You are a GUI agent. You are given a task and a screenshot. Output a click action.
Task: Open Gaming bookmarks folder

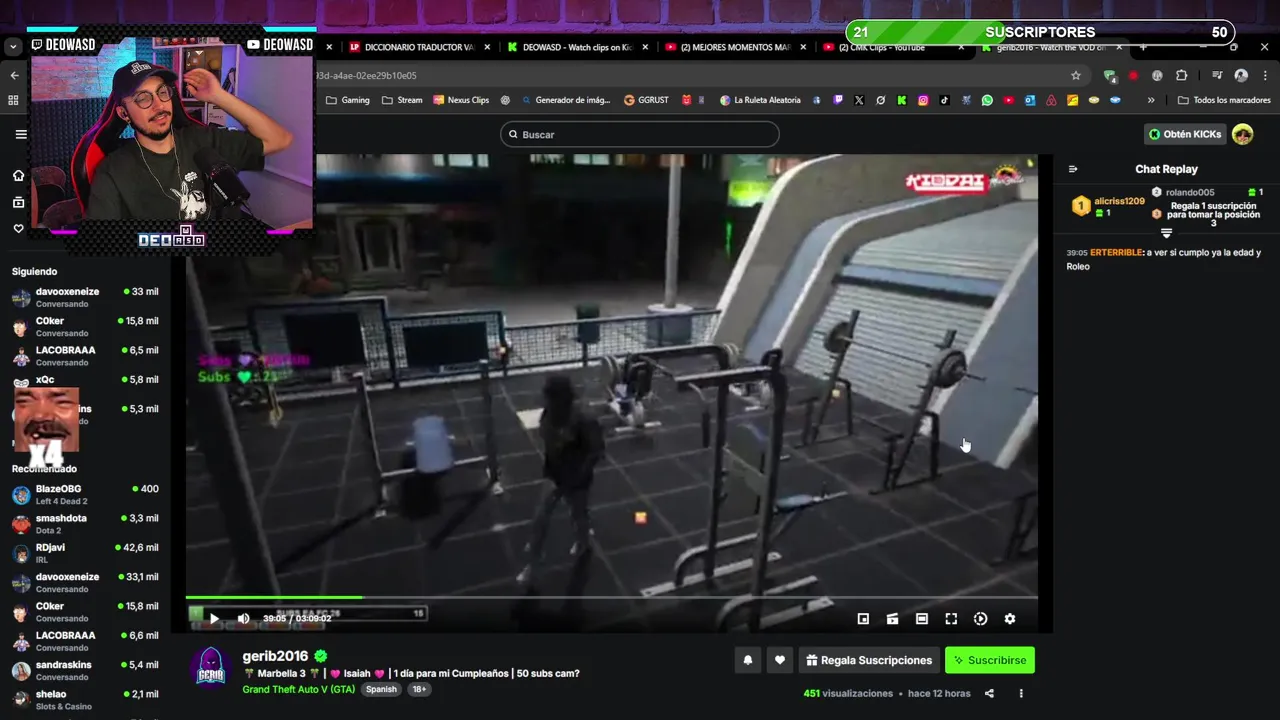[348, 100]
